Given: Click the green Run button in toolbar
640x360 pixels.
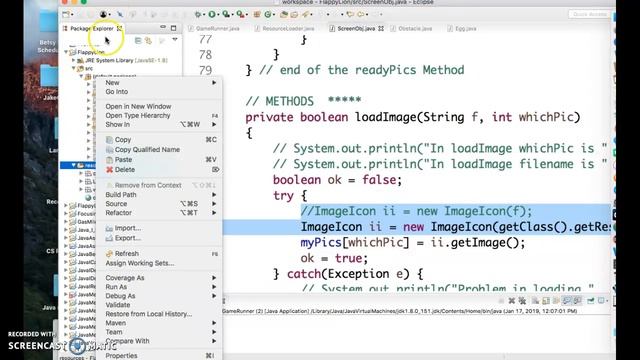Looking at the screenshot, I should [x=212, y=14].
